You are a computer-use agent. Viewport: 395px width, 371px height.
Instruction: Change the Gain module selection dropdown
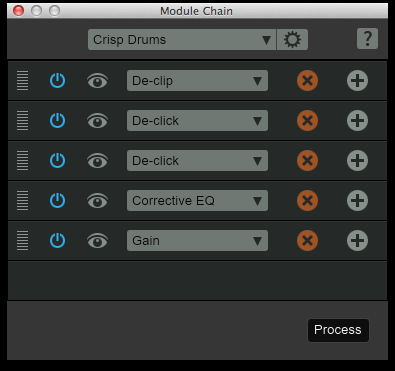(x=197, y=241)
